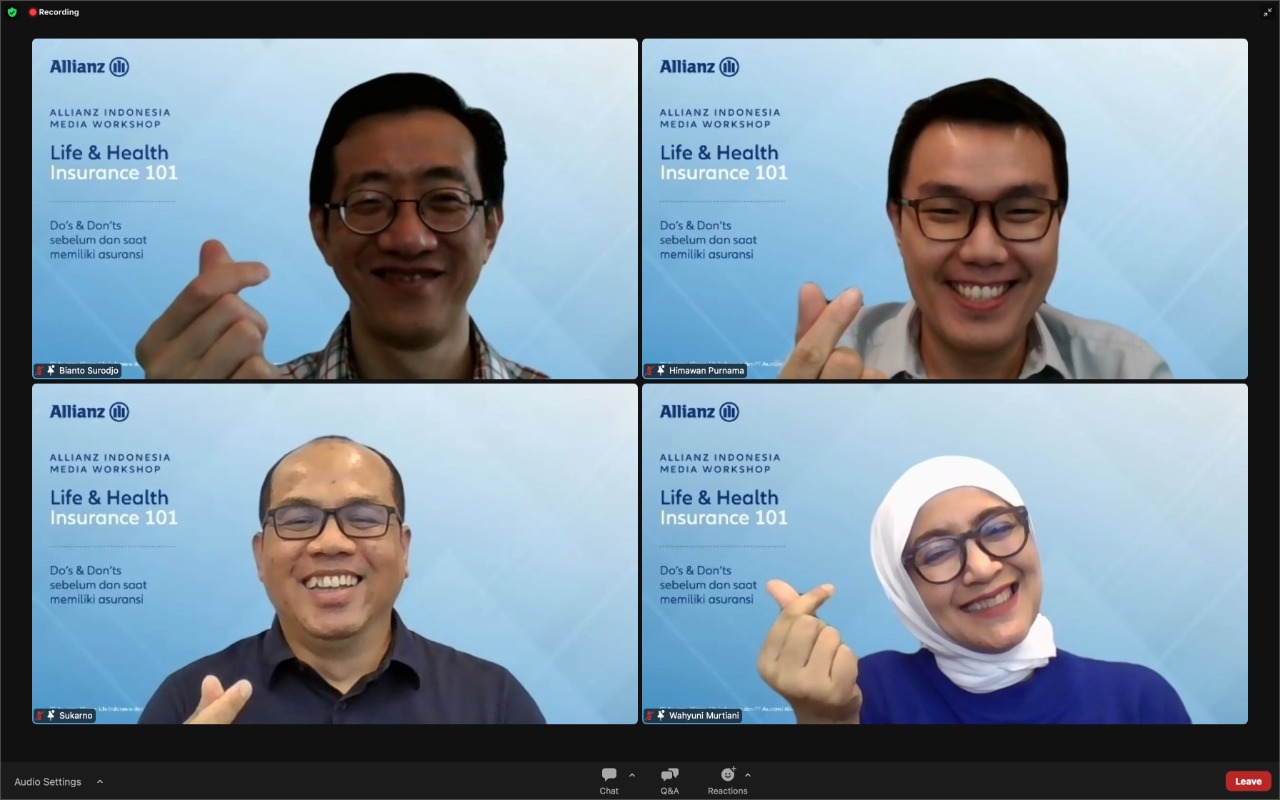This screenshot has width=1280, height=800.
Task: Click the green encryption shield icon
Action: 12,12
